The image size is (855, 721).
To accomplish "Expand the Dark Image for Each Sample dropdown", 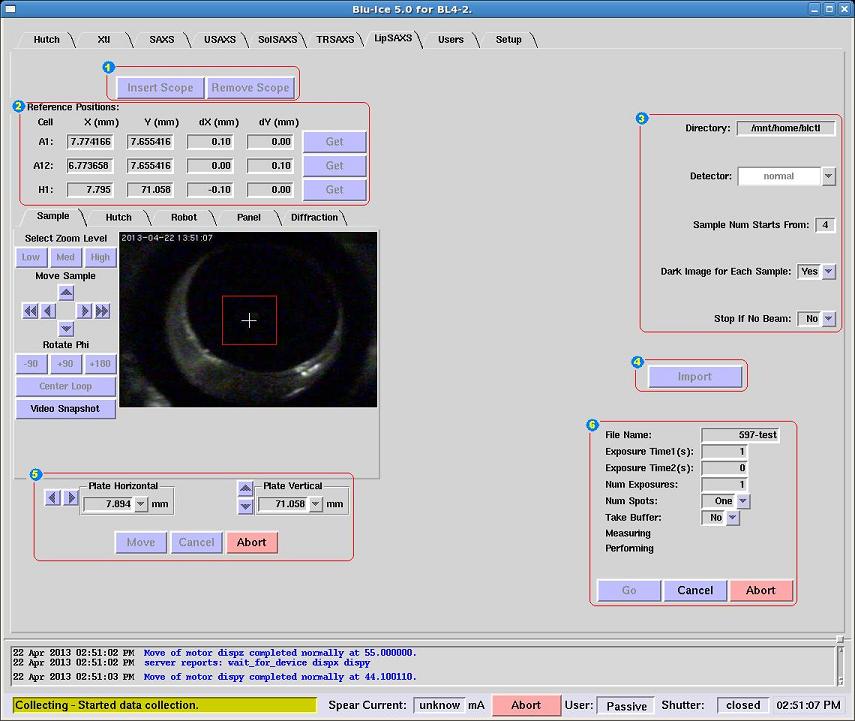I will (x=828, y=272).
